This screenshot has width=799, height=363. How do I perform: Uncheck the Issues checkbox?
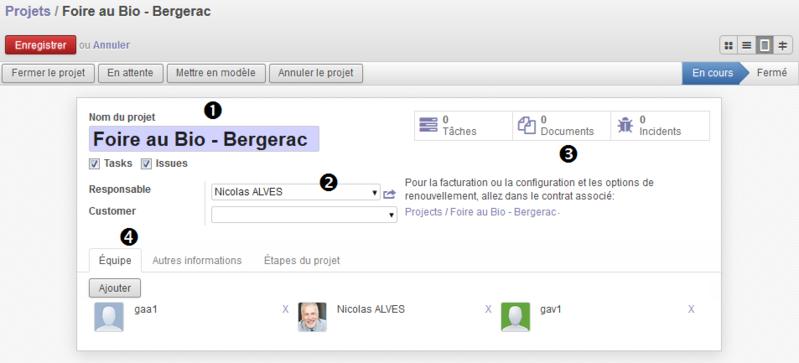click(x=146, y=164)
